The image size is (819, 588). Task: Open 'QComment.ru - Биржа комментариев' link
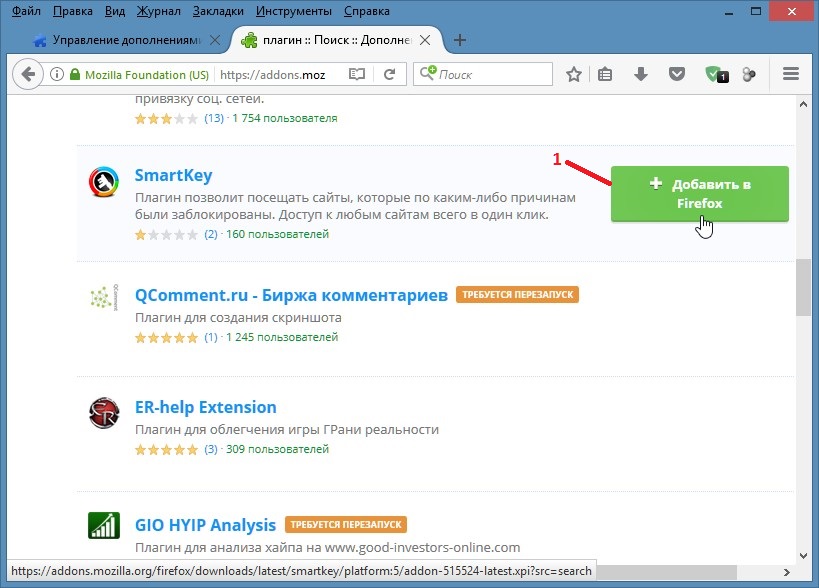pyautogui.click(x=291, y=295)
